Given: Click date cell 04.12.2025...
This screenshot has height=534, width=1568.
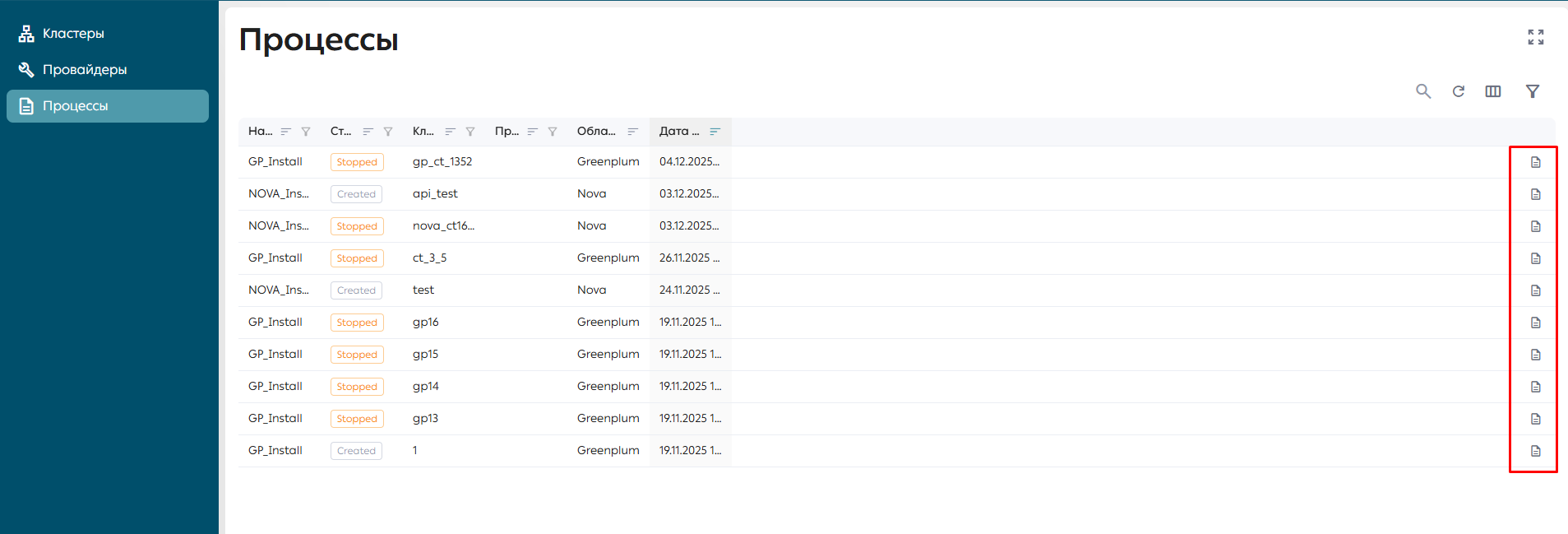Looking at the screenshot, I should point(689,162).
